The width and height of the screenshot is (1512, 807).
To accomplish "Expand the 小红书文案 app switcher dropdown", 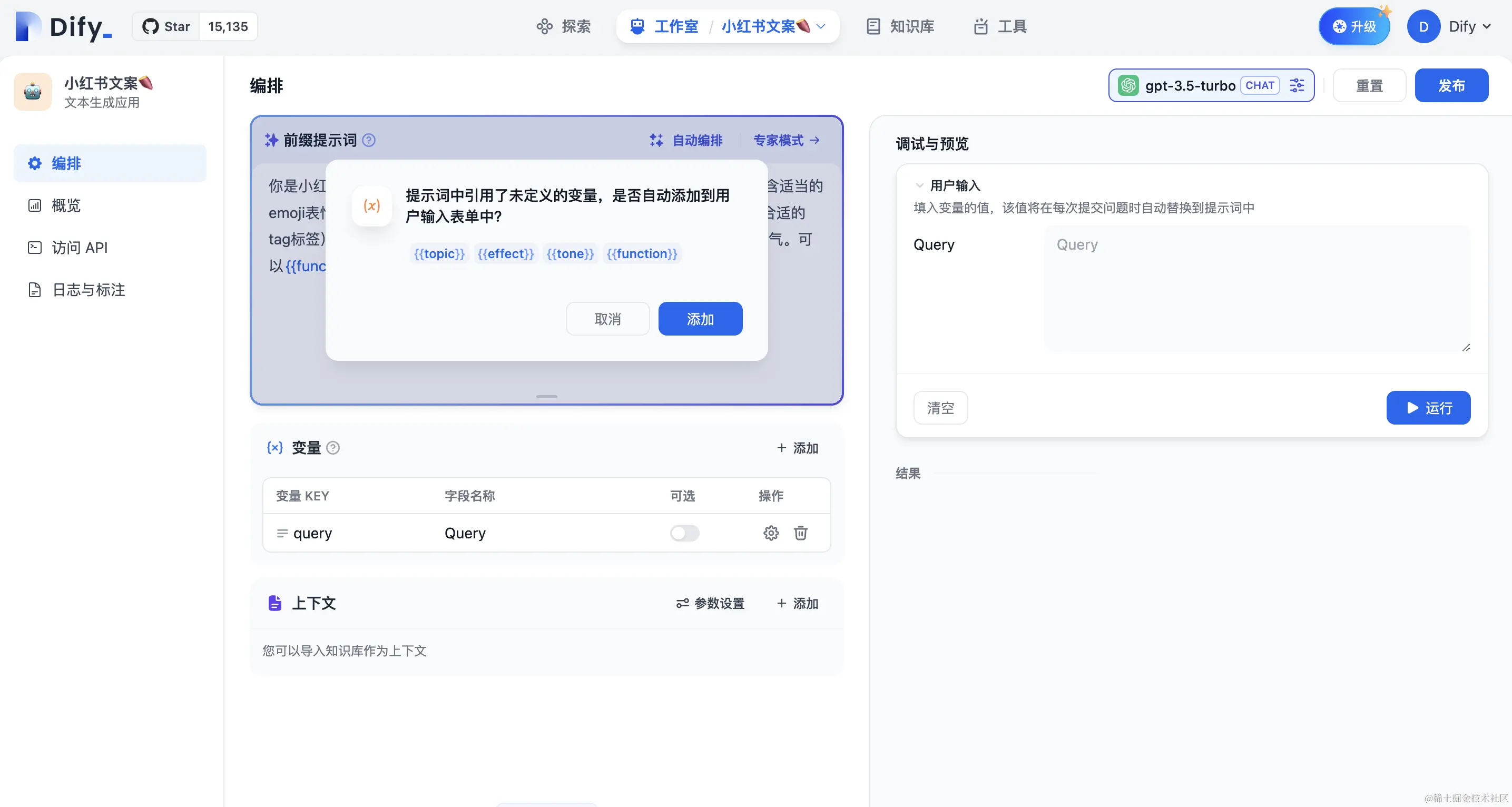I will tap(821, 26).
